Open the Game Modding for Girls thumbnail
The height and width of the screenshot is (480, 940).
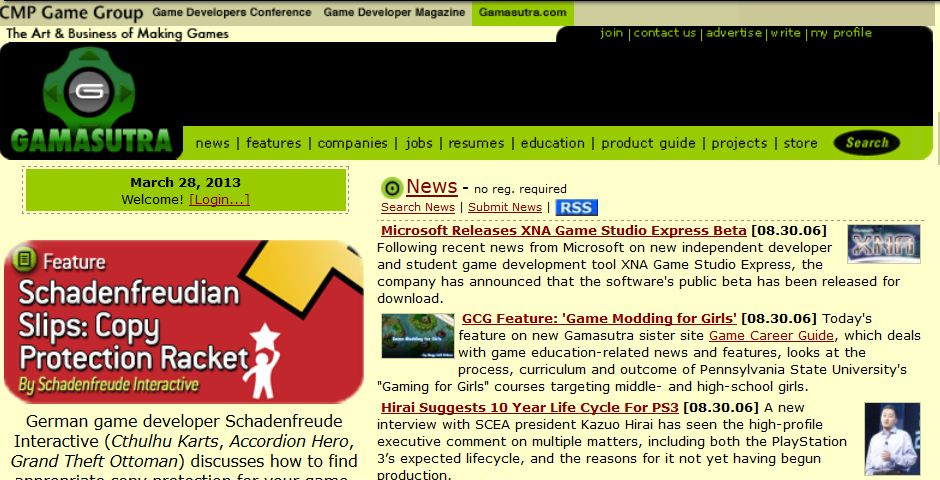pos(418,336)
